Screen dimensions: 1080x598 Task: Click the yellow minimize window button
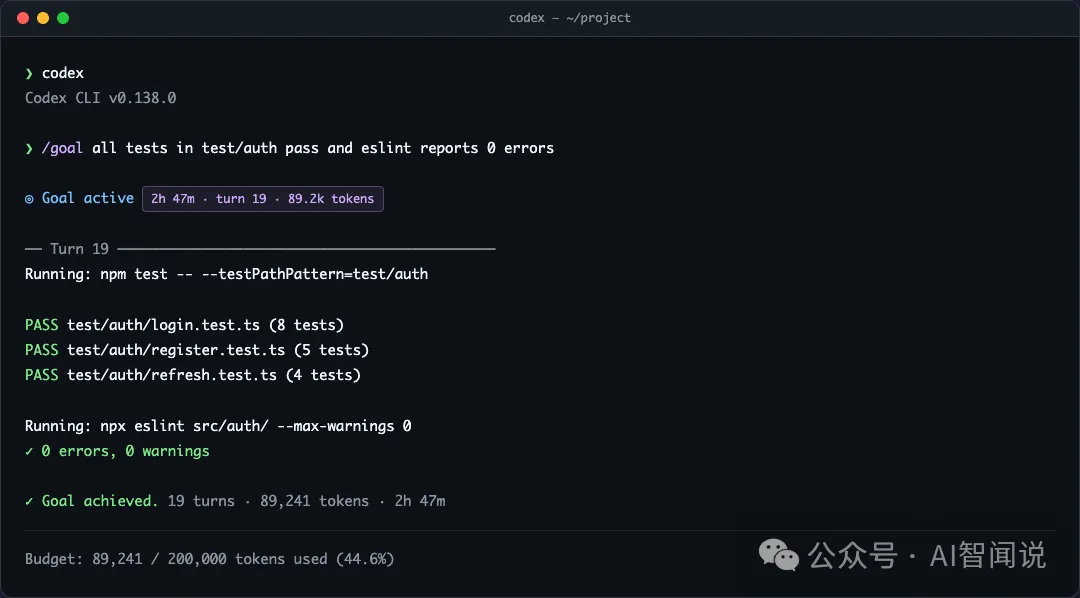pos(43,18)
